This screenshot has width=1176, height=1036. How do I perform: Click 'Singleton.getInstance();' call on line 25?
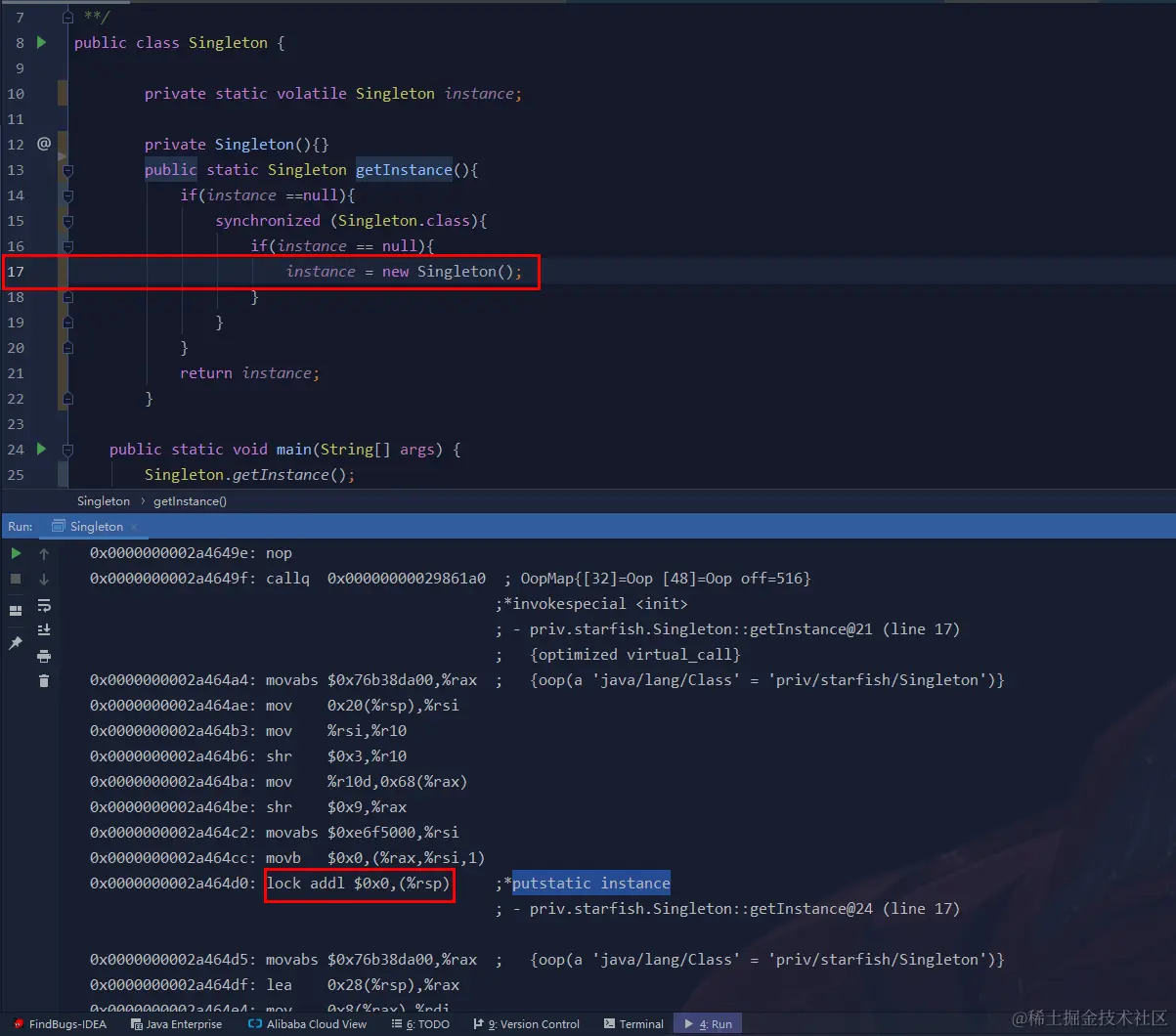pos(249,475)
